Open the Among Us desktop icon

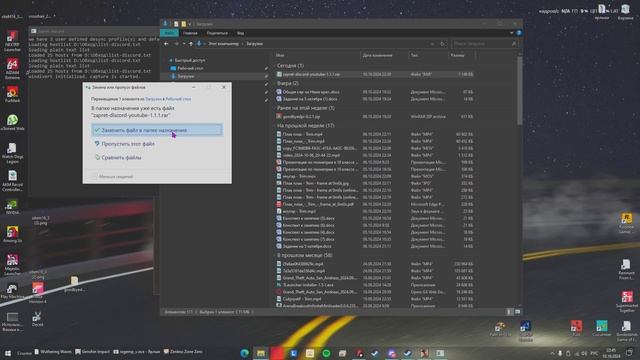pyautogui.click(x=12, y=235)
